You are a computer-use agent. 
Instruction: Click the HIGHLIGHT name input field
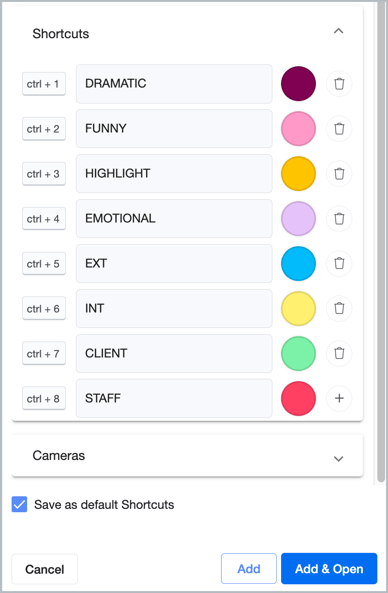click(x=174, y=174)
